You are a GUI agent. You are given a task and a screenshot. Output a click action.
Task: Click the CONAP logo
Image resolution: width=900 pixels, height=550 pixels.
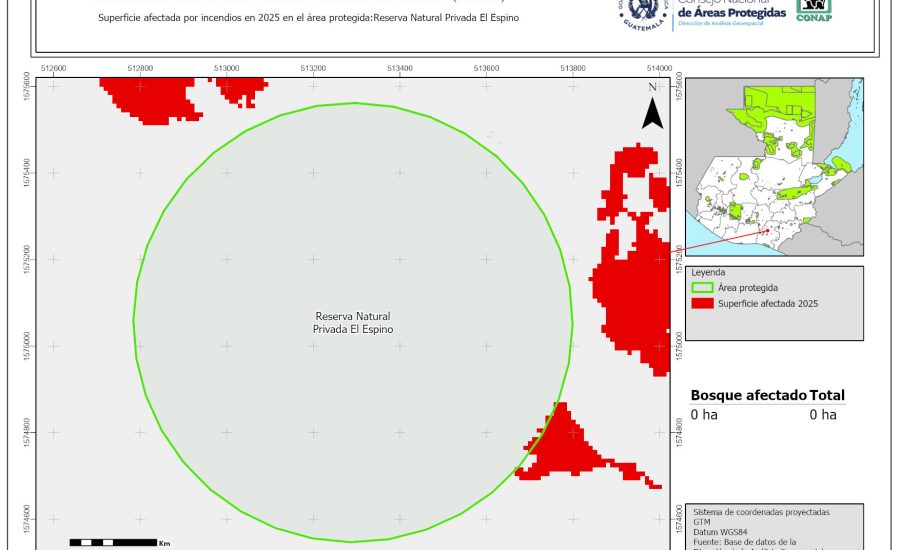pyautogui.click(x=813, y=10)
